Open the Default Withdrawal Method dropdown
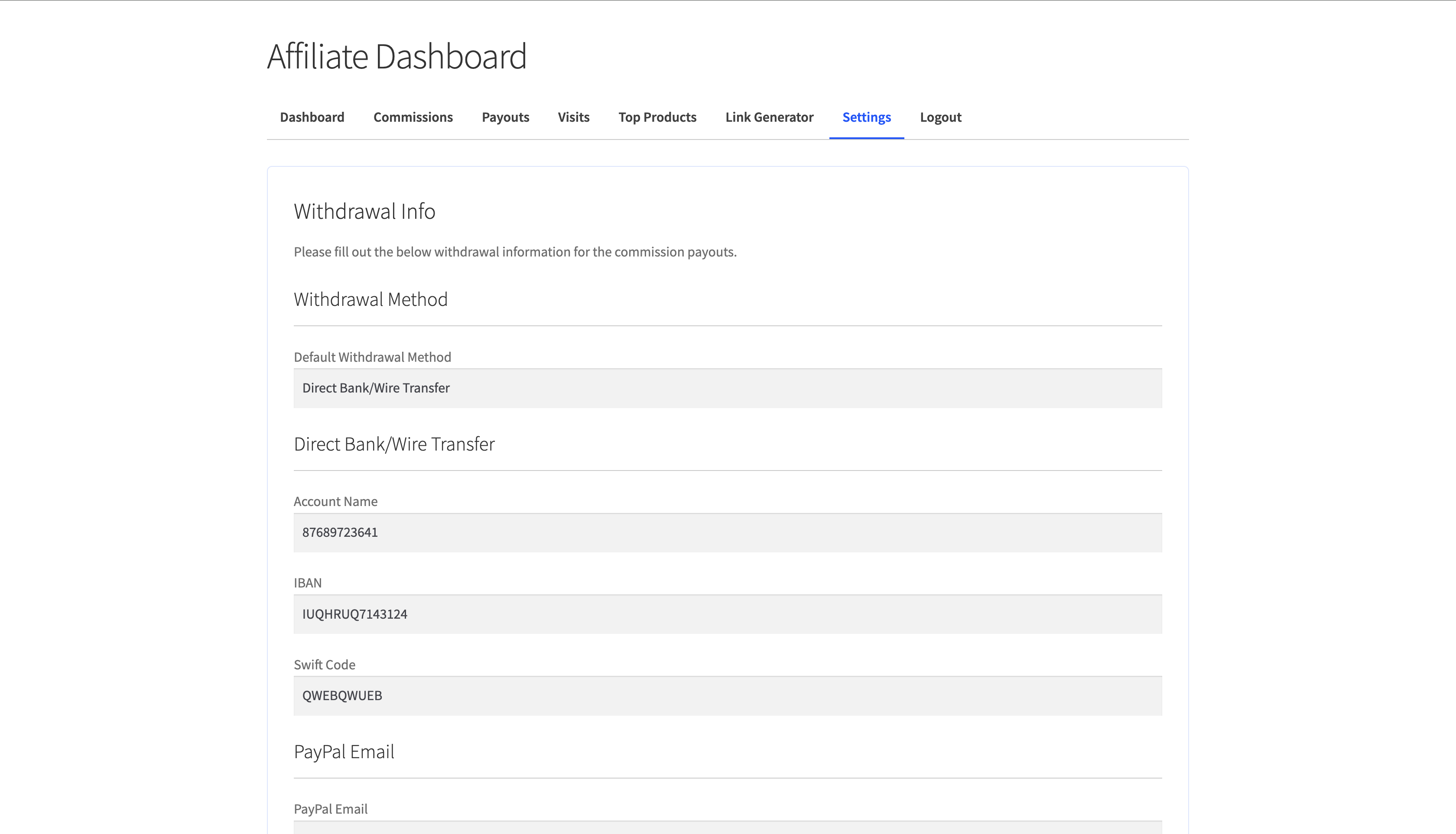The width and height of the screenshot is (1456, 834). pos(728,388)
